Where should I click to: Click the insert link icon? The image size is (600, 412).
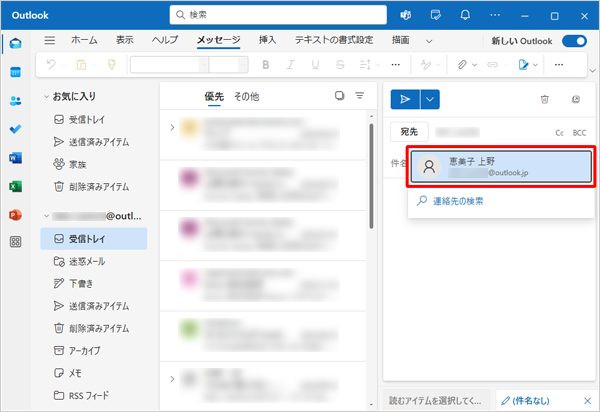click(492, 65)
